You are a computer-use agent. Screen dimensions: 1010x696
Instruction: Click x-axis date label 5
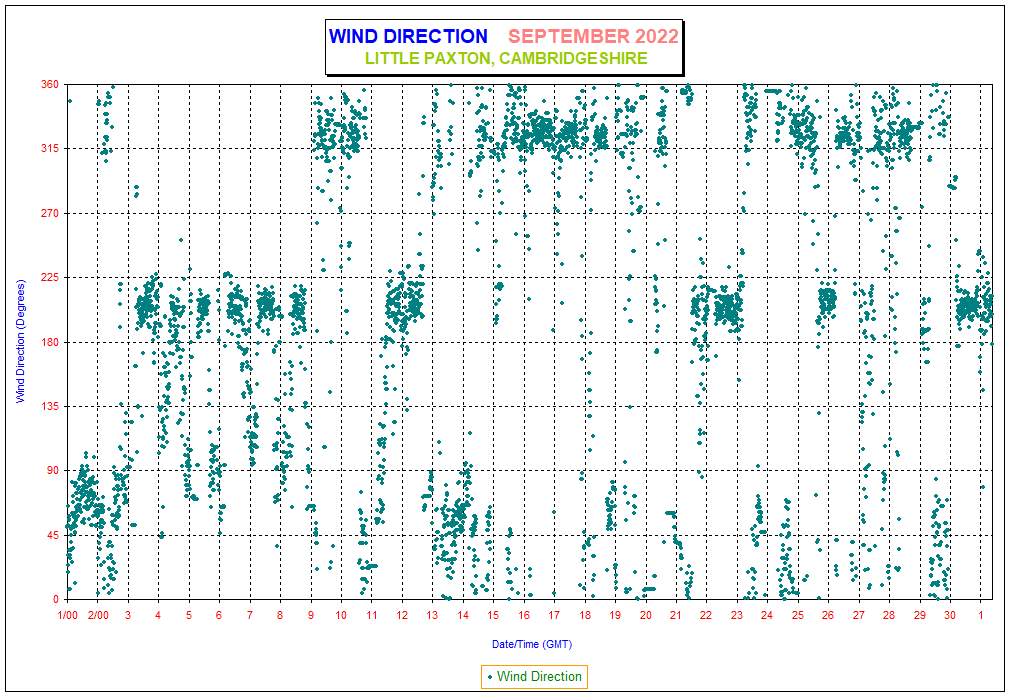pos(189,616)
